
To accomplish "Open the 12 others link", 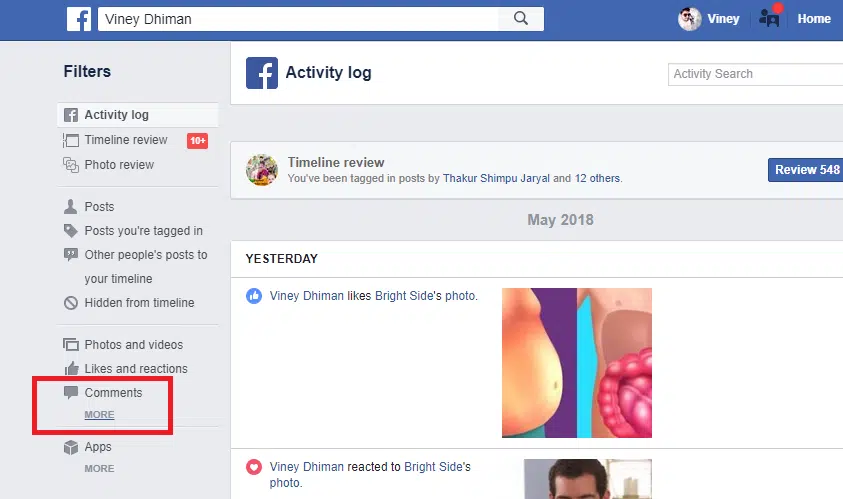I will [597, 179].
